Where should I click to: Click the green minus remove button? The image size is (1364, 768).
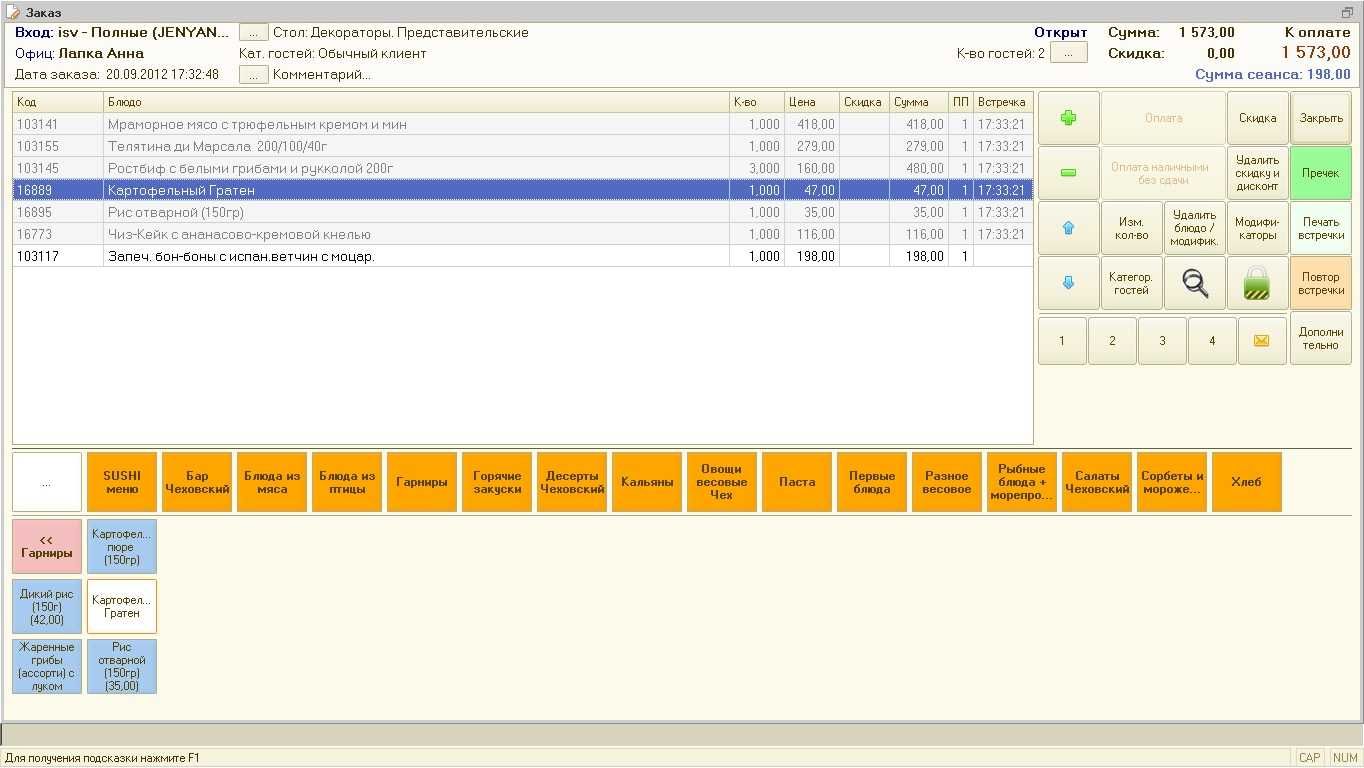click(x=1068, y=173)
